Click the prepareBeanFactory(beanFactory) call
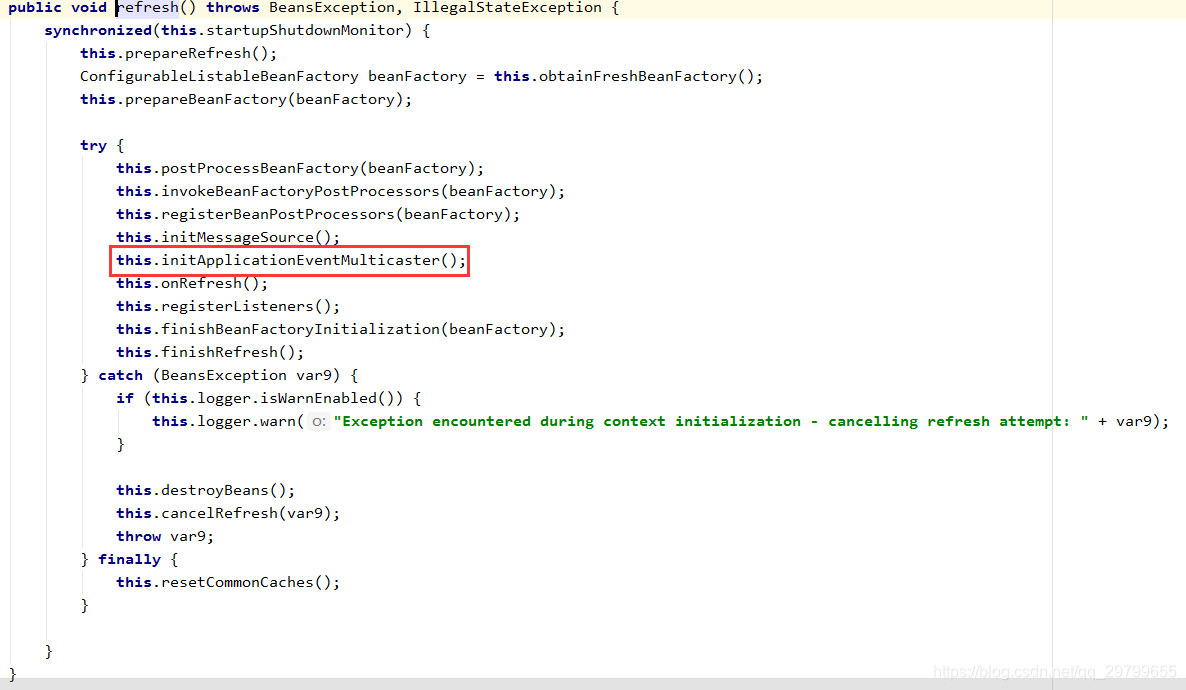This screenshot has width=1186, height=690. pos(264,99)
